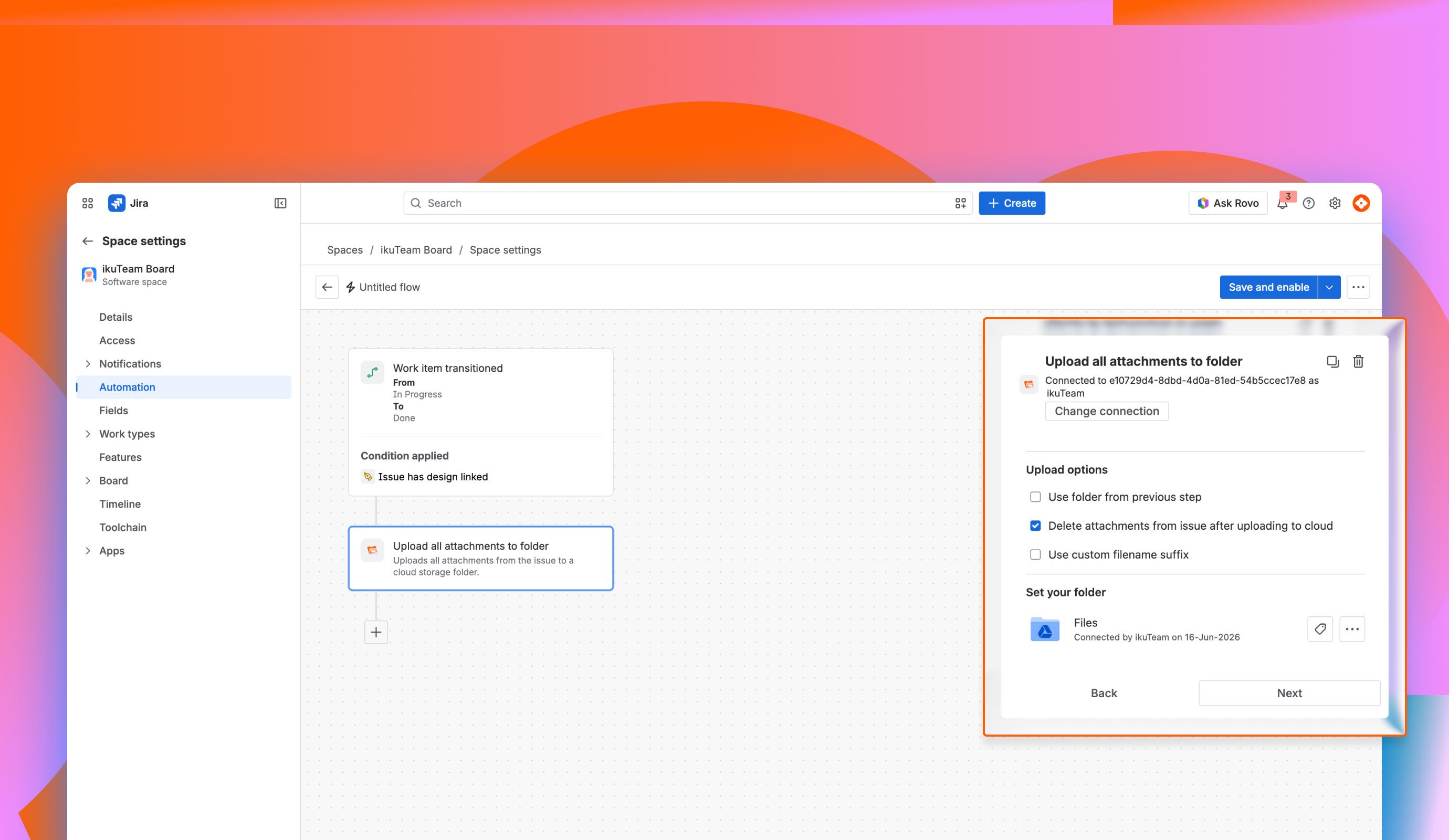Expand the Work types section
1449x840 pixels.
(x=87, y=434)
